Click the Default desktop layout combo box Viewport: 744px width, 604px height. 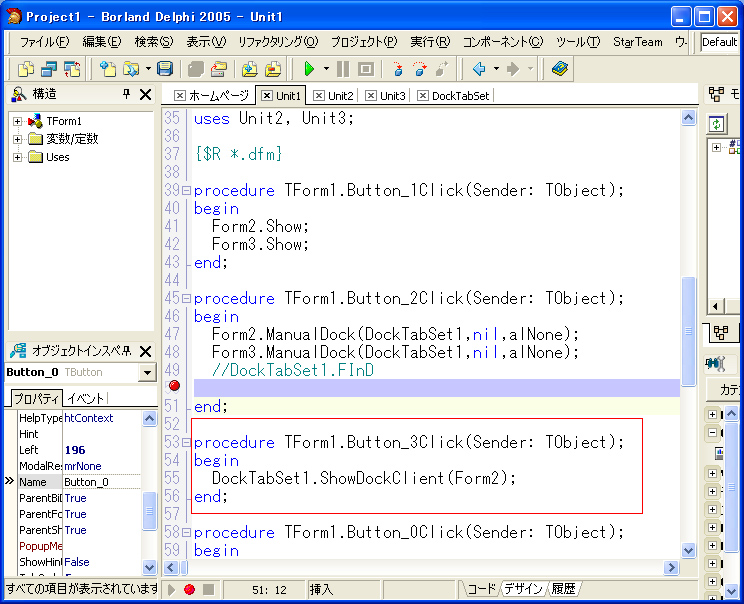pyautogui.click(x=719, y=42)
